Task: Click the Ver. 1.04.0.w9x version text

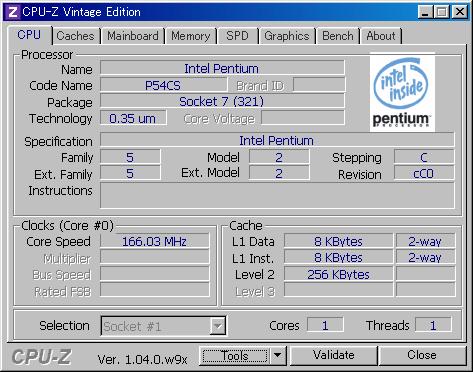Action: pos(143,360)
